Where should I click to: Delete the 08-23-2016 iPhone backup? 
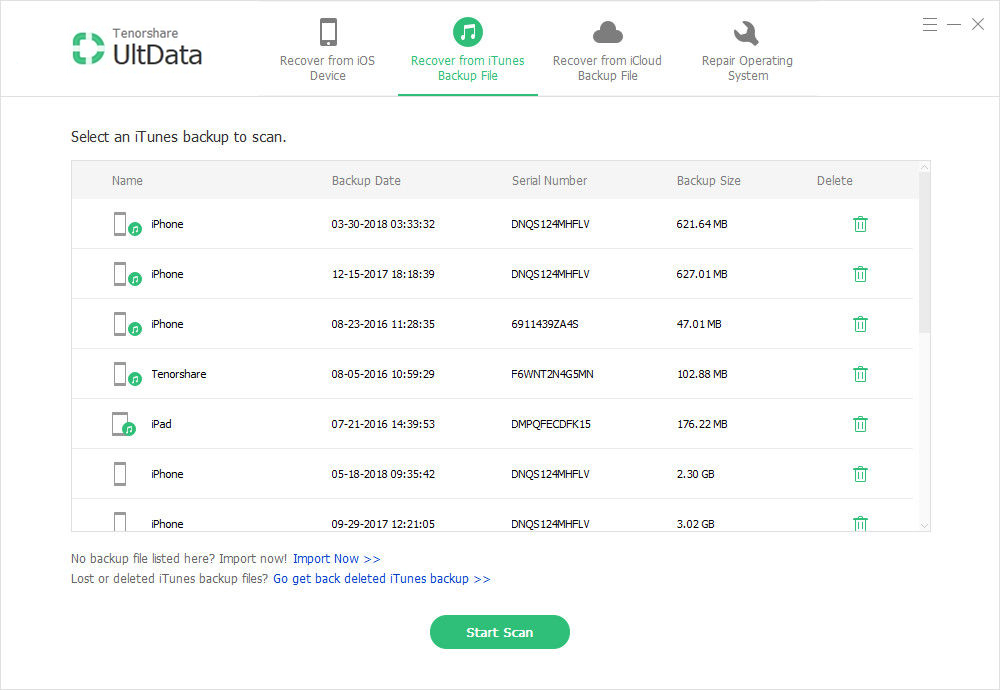point(860,324)
